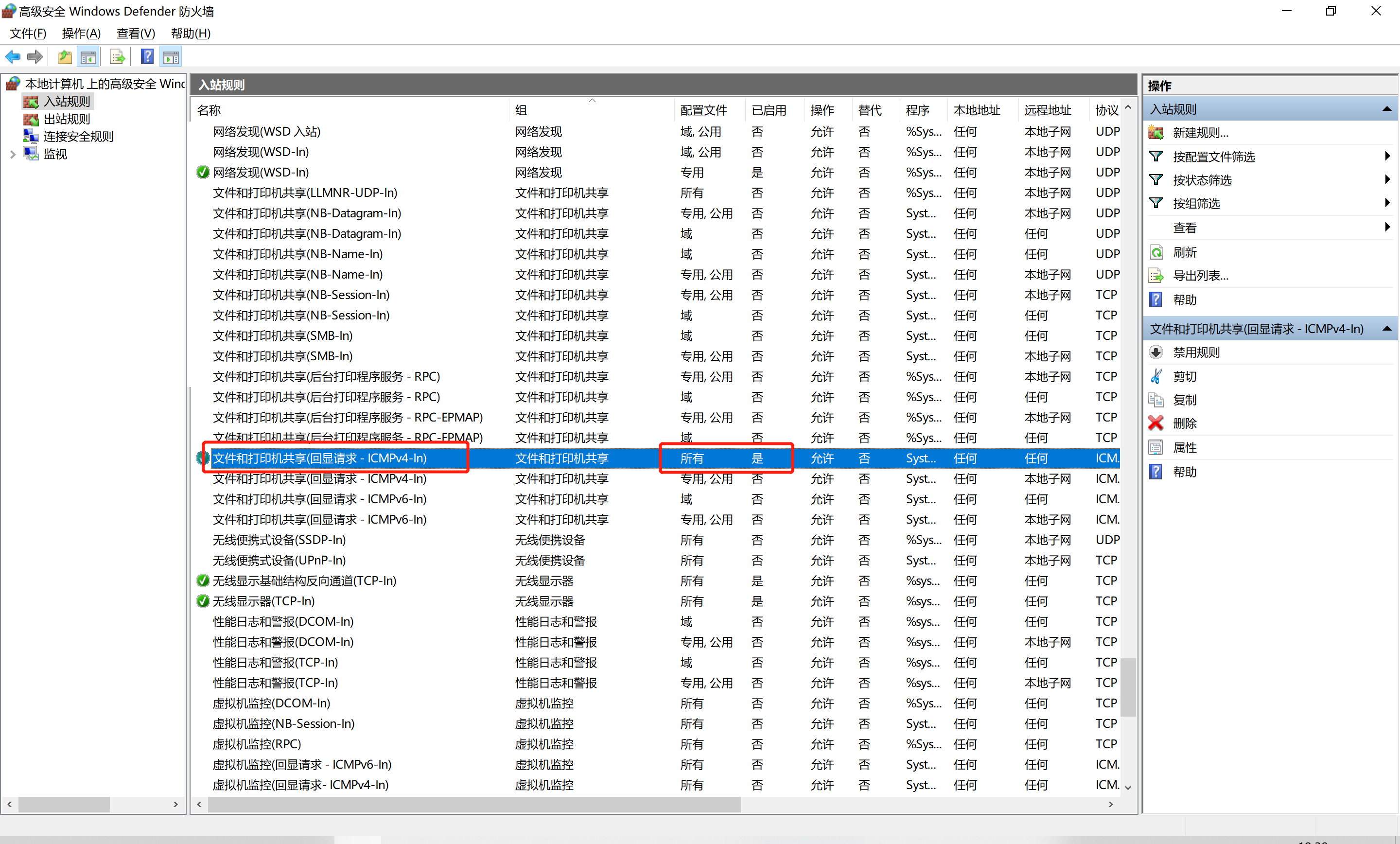Click the filter icon next to 按配置文件筛选
The width and height of the screenshot is (1400, 844).
point(1155,156)
